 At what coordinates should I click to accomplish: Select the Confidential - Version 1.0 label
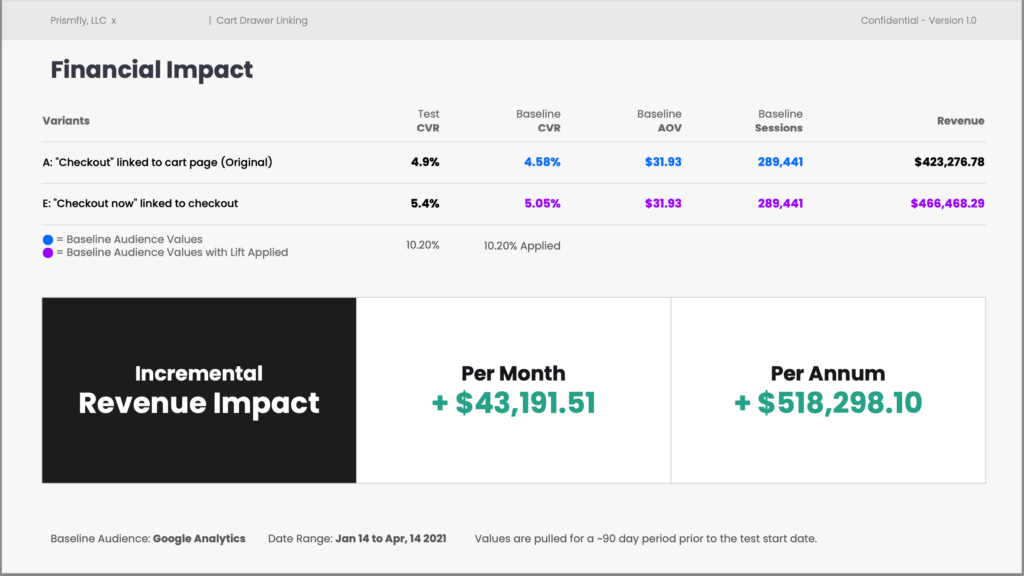tap(919, 20)
